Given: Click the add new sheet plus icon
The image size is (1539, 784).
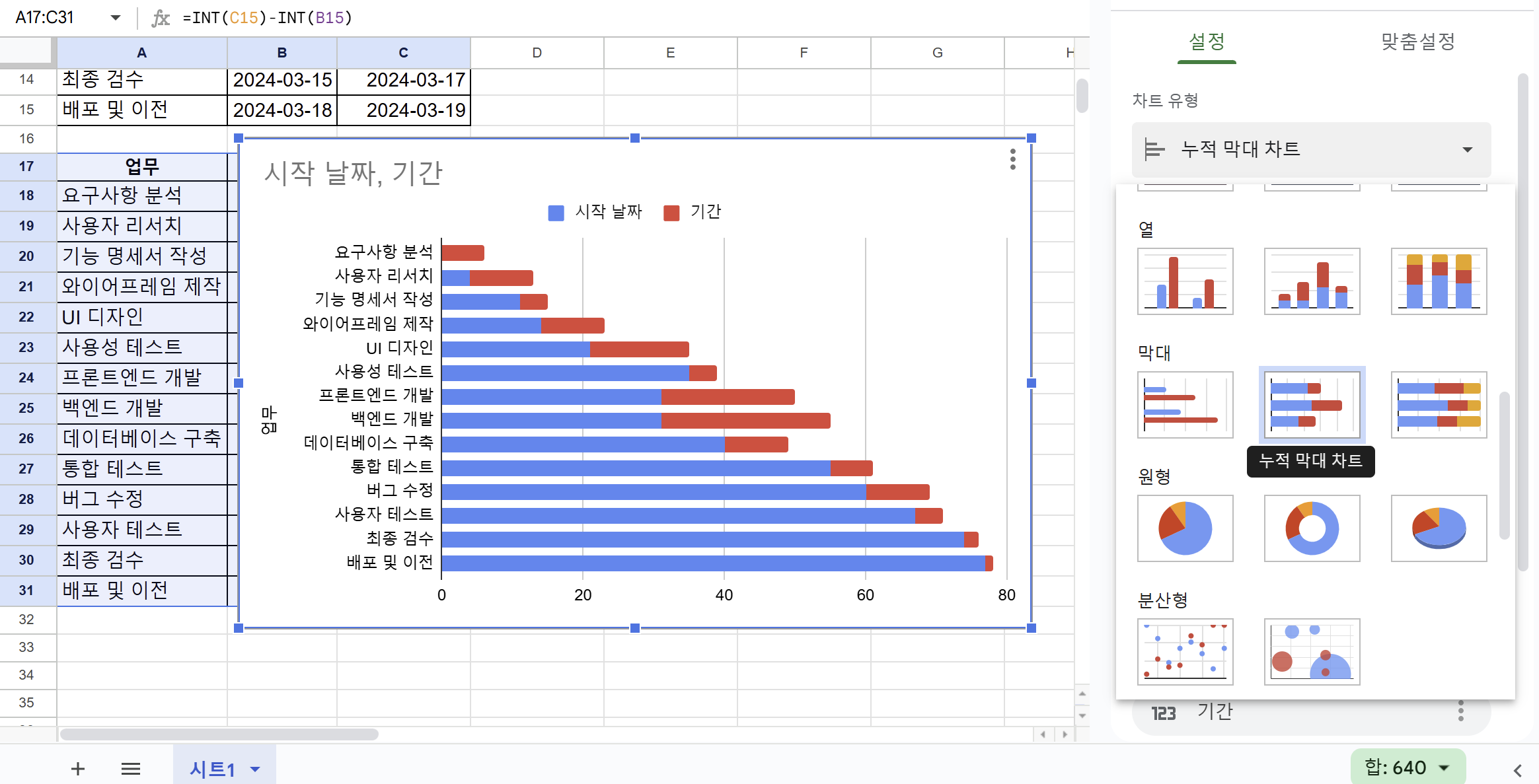Looking at the screenshot, I should pyautogui.click(x=78, y=768).
